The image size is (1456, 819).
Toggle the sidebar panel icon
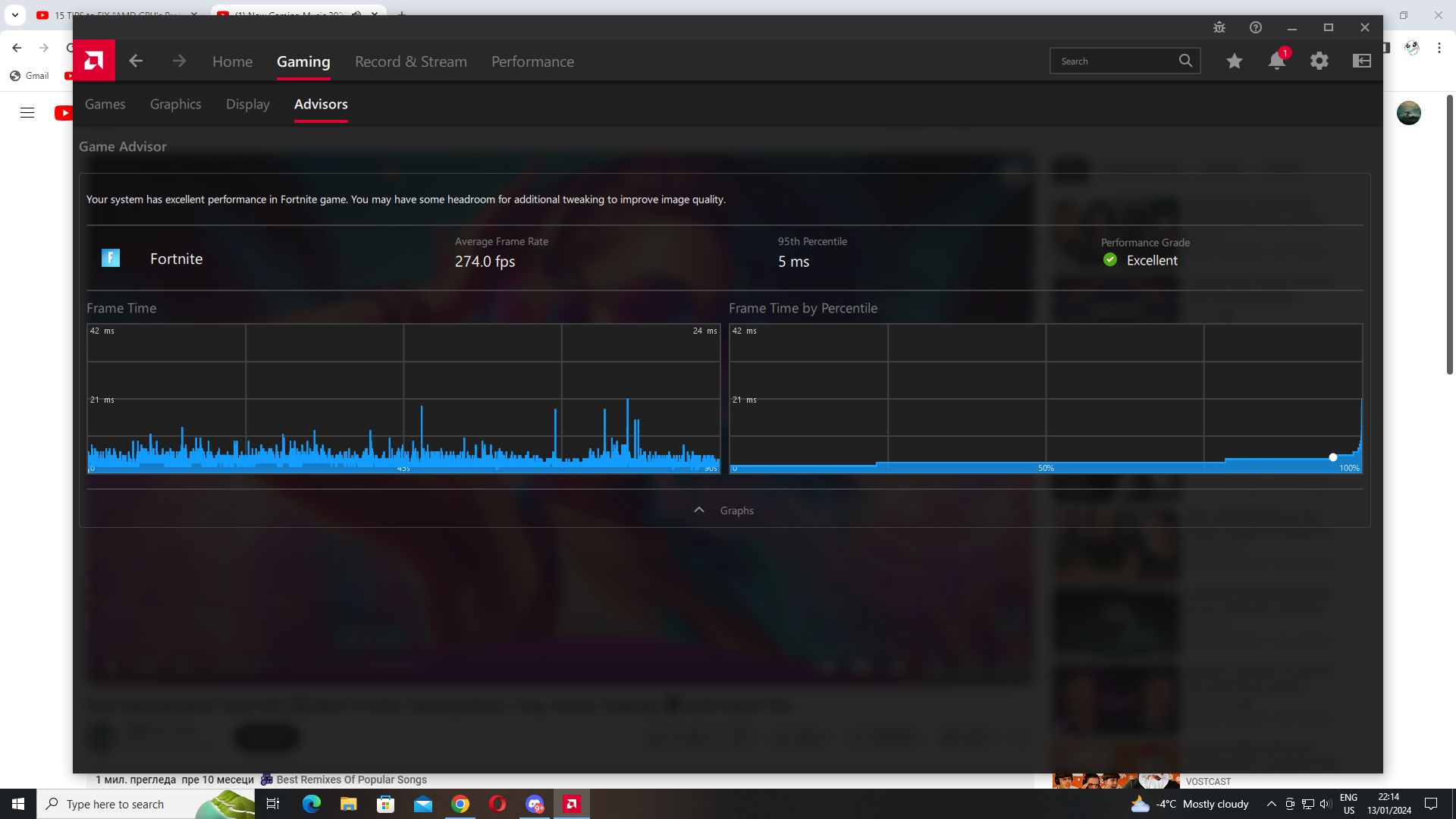point(1362,61)
